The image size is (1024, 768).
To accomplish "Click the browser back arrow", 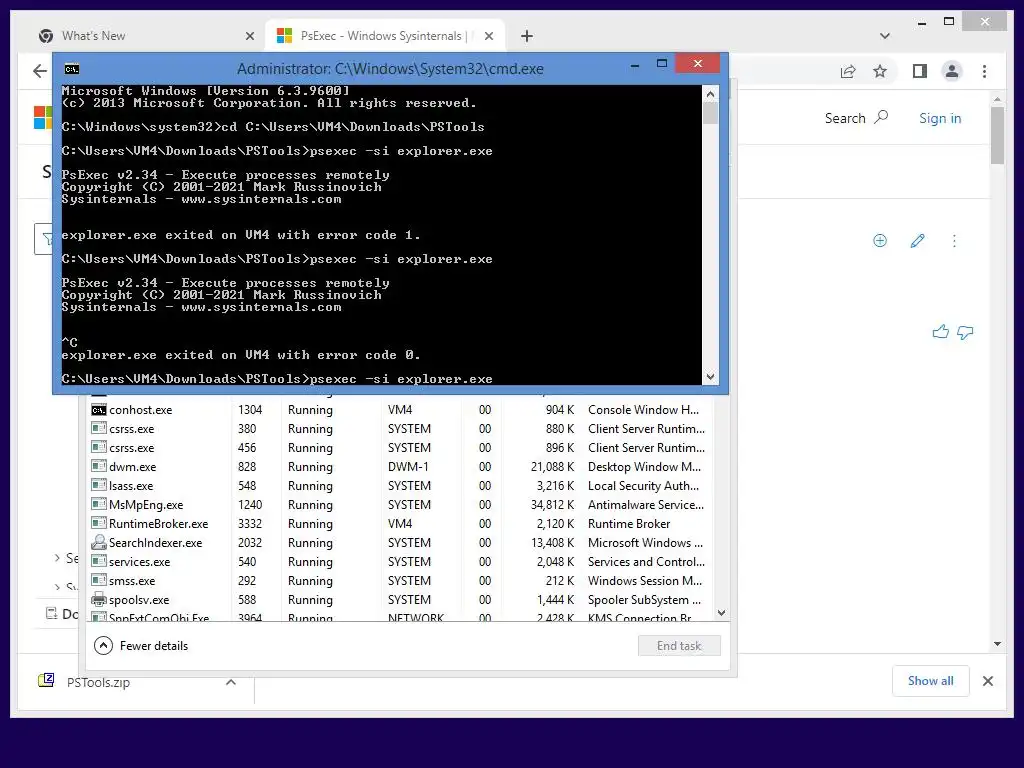I will coord(40,71).
